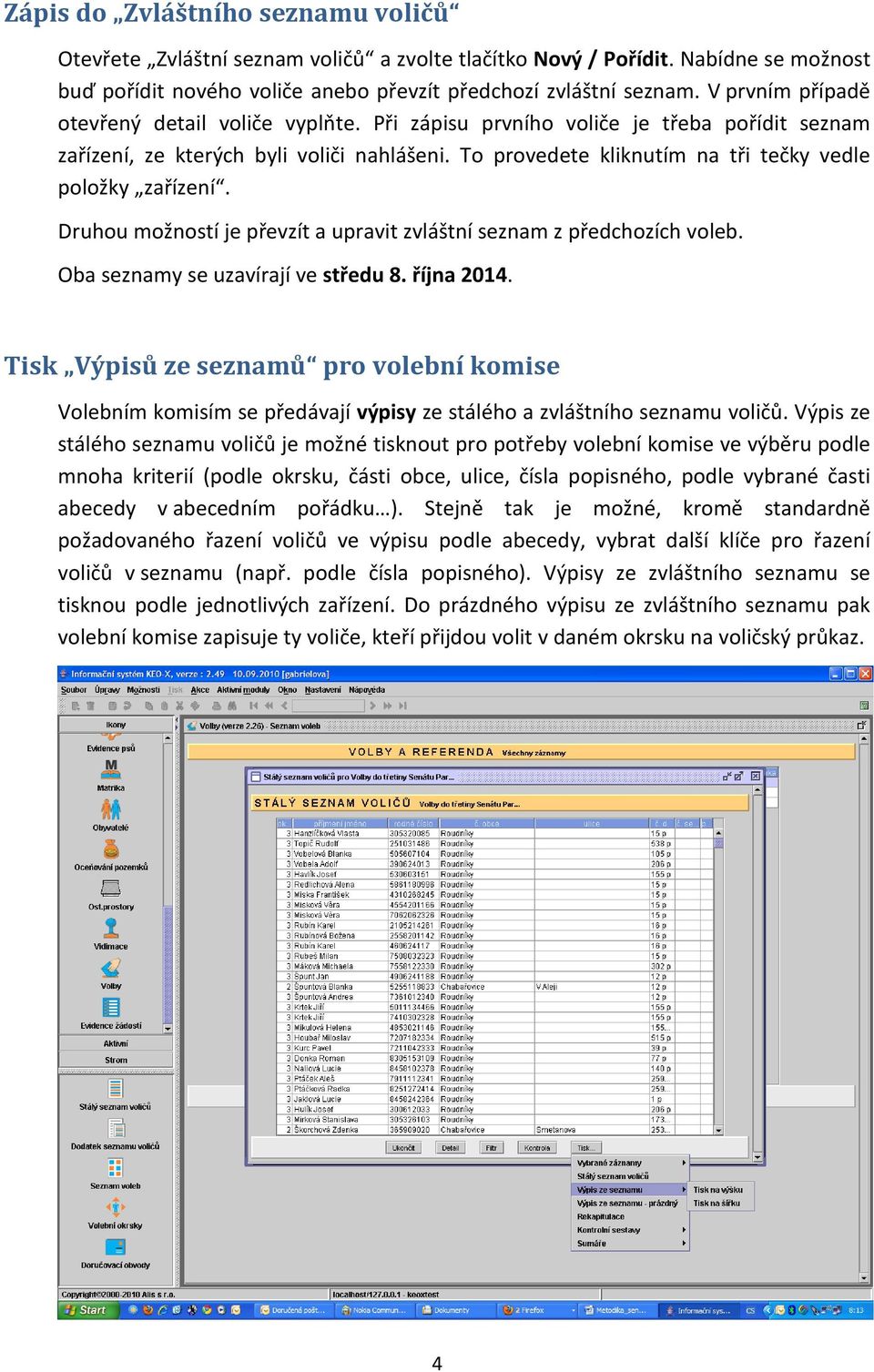The height and width of the screenshot is (1372, 874).
Task: Expand the Sumáře submenu
Action: tap(631, 1244)
